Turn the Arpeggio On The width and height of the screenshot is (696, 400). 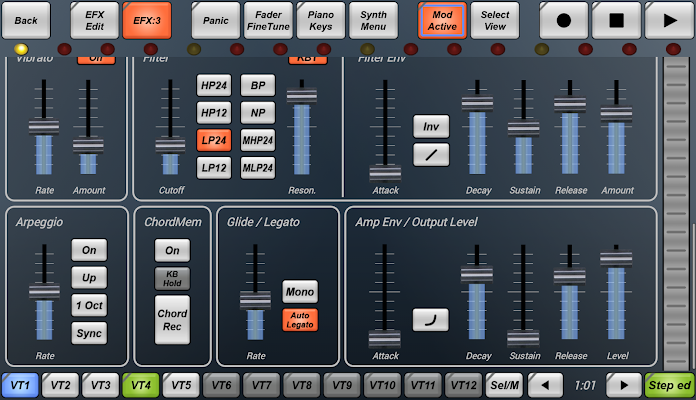[x=89, y=250]
